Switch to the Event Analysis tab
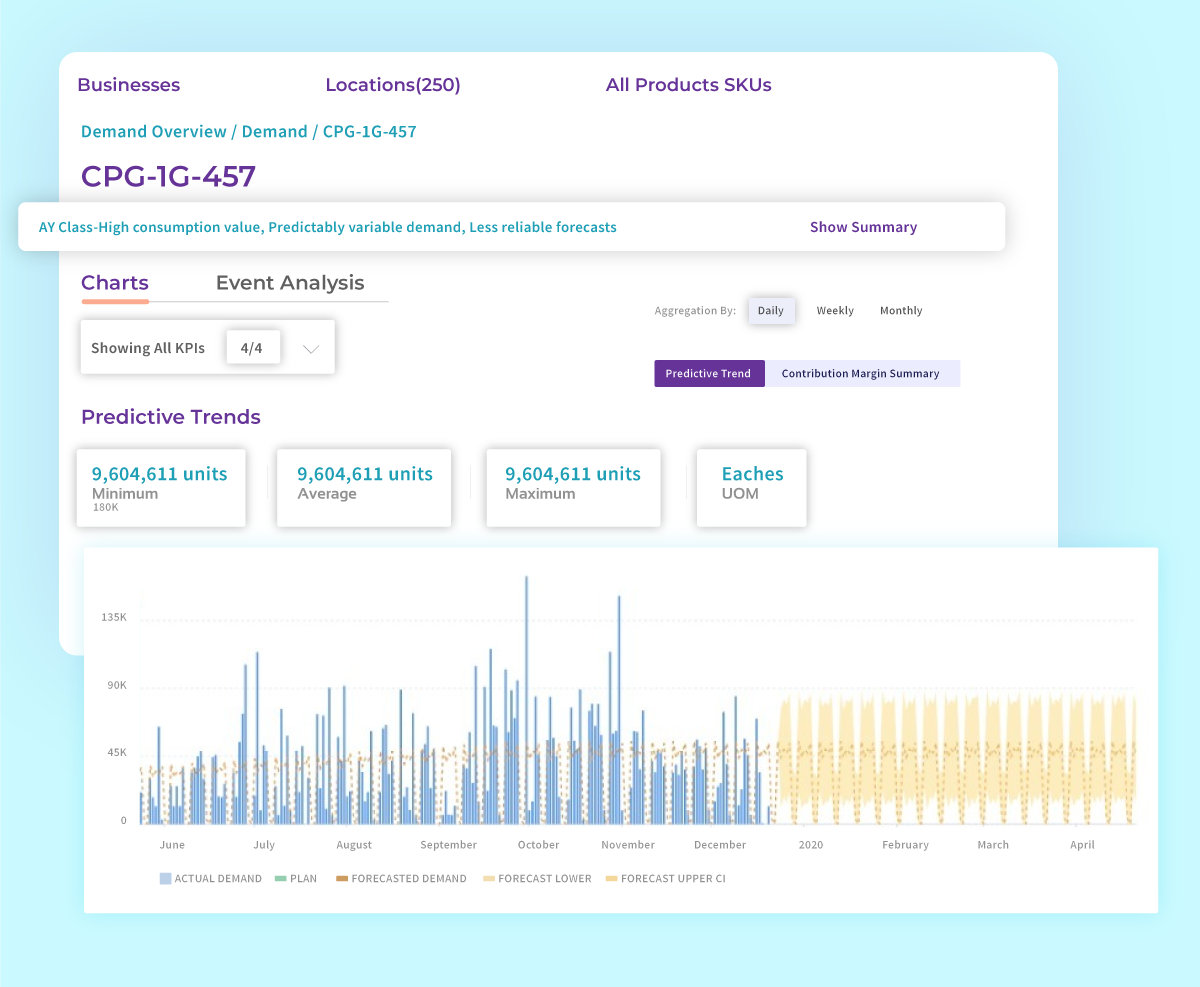The width and height of the screenshot is (1200, 987). [289, 283]
